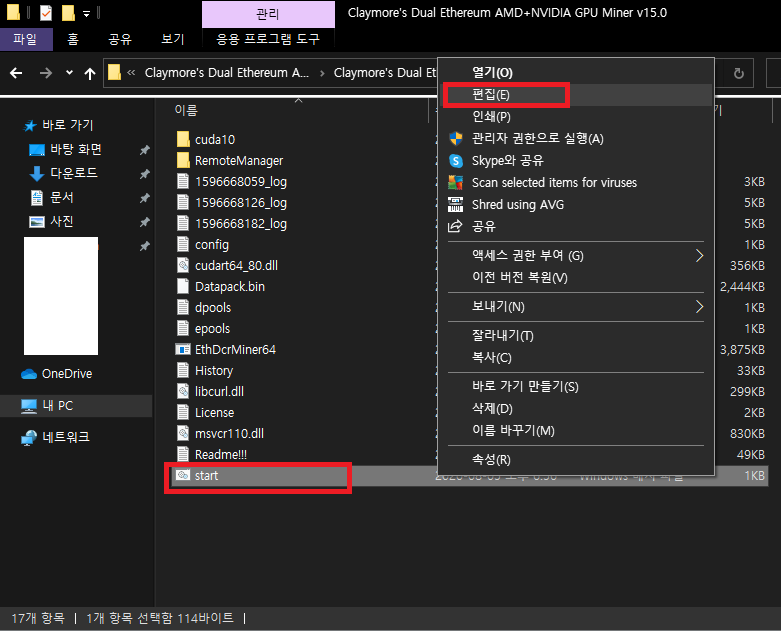The image size is (781, 631).
Task: Switch to the 홈 ribbon tab
Action: coord(73,39)
